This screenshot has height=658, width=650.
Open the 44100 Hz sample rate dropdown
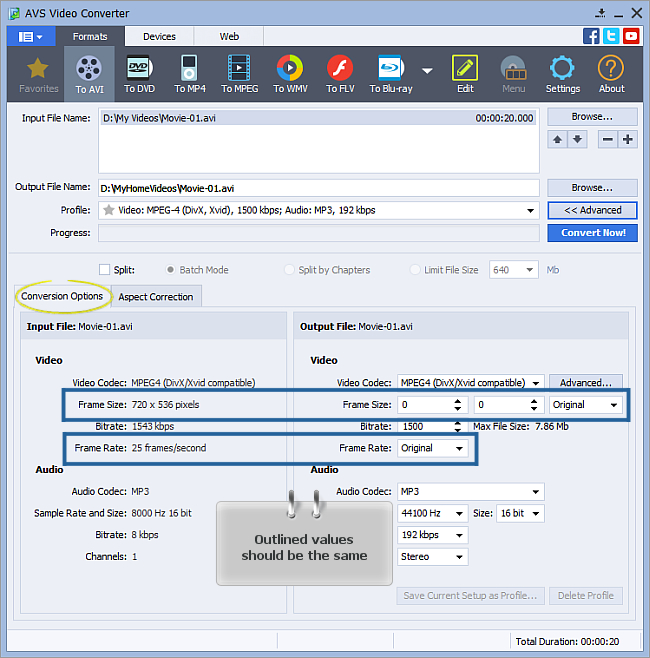[x=459, y=514]
